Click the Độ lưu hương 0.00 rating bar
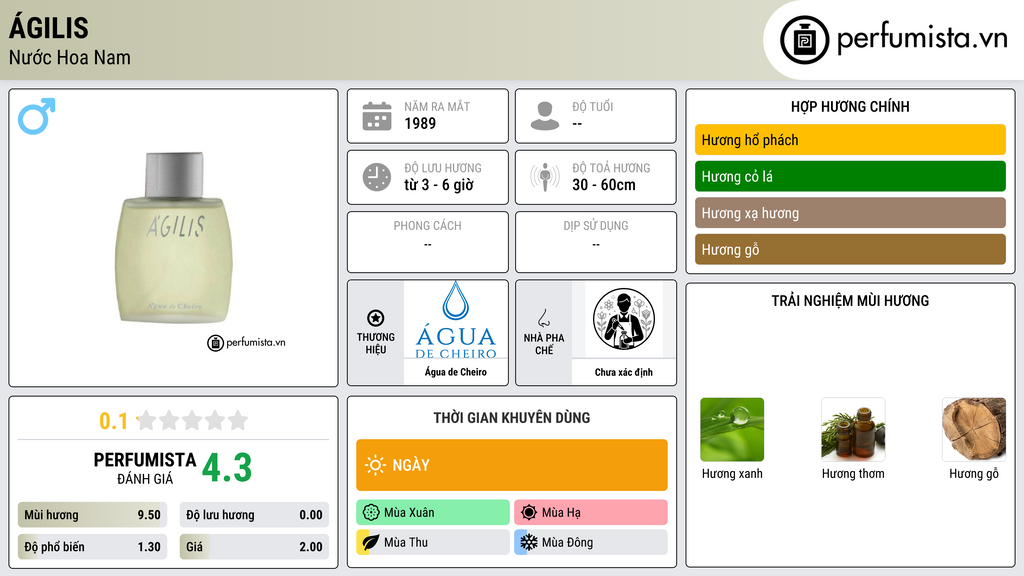This screenshot has height=576, width=1024. pos(254,515)
